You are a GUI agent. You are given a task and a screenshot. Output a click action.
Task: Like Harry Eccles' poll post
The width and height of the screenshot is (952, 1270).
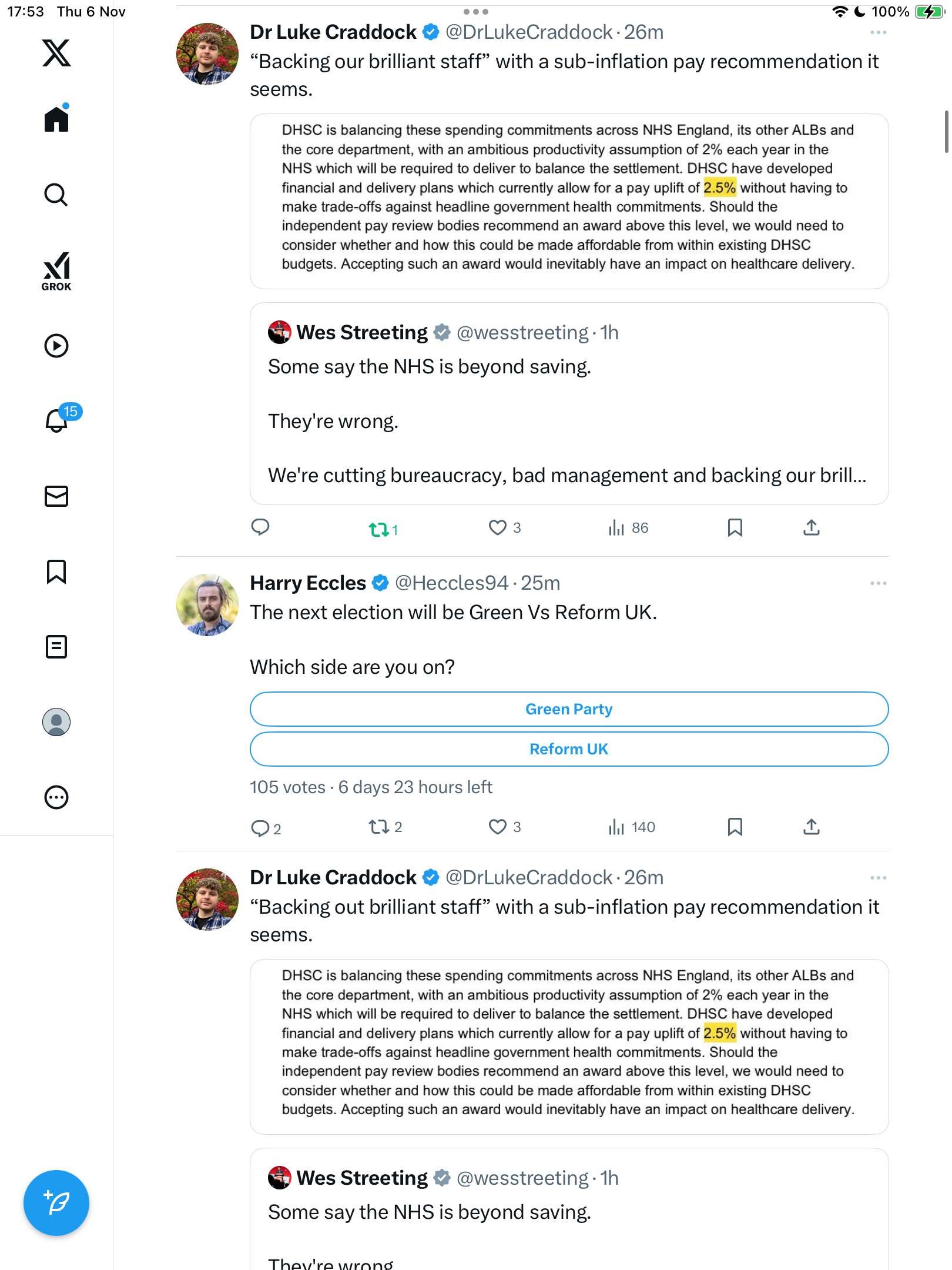[498, 827]
